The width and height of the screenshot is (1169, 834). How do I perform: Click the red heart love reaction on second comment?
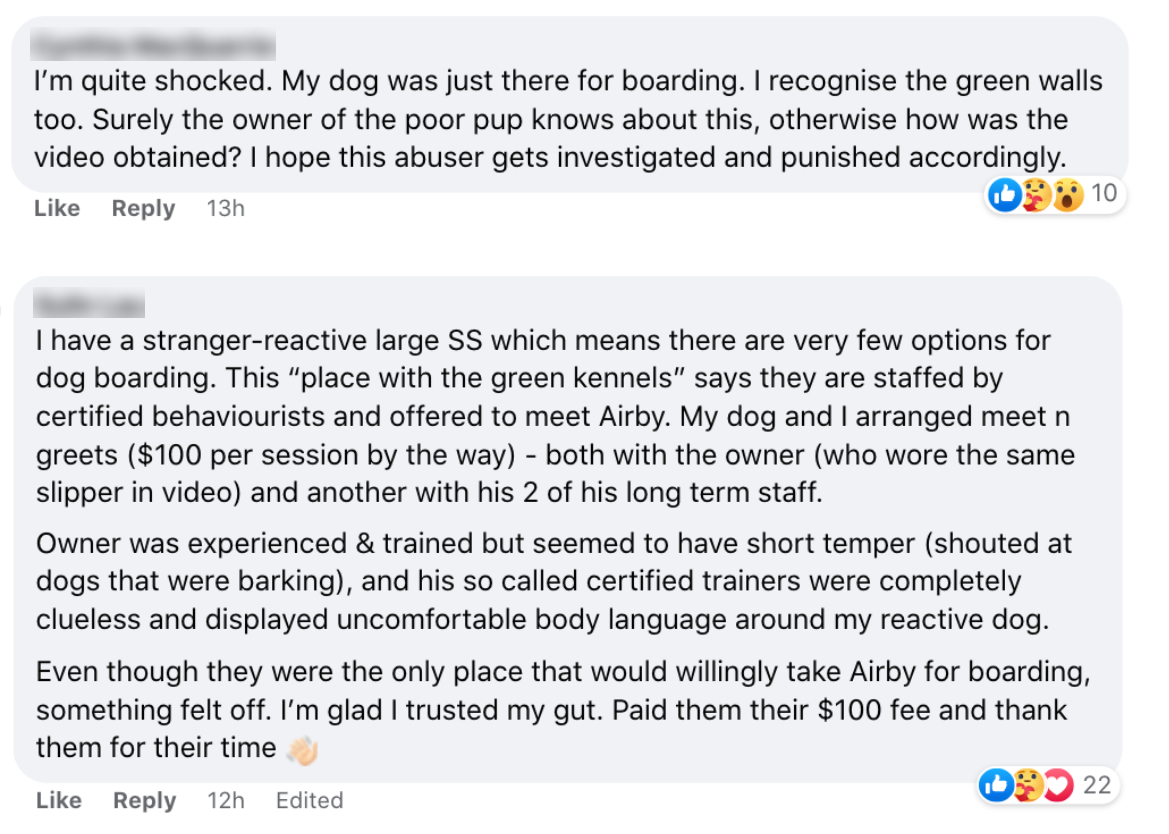[x=1059, y=786]
